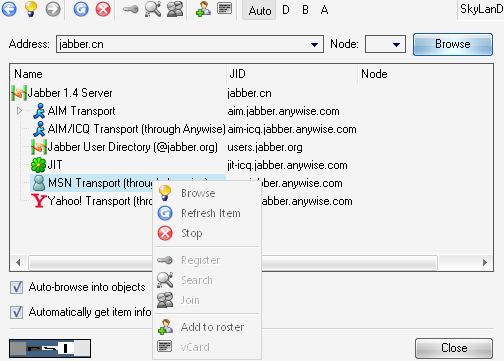Open the Address dropdown list
This screenshot has height=361, width=504.
pos(314,44)
